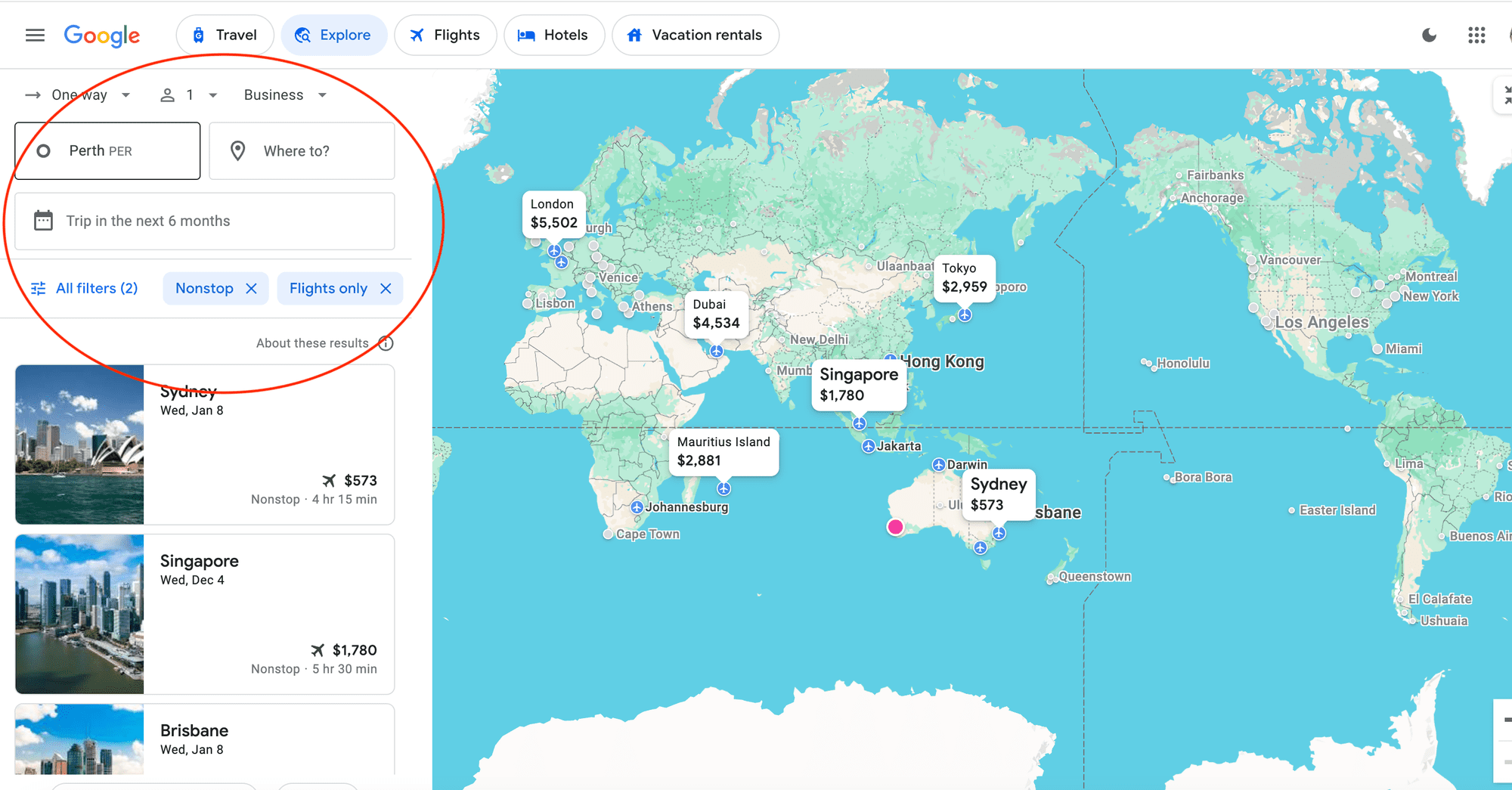The height and width of the screenshot is (790, 1512).
Task: Open the Brisbane photo thumbnail
Action: coord(79,739)
